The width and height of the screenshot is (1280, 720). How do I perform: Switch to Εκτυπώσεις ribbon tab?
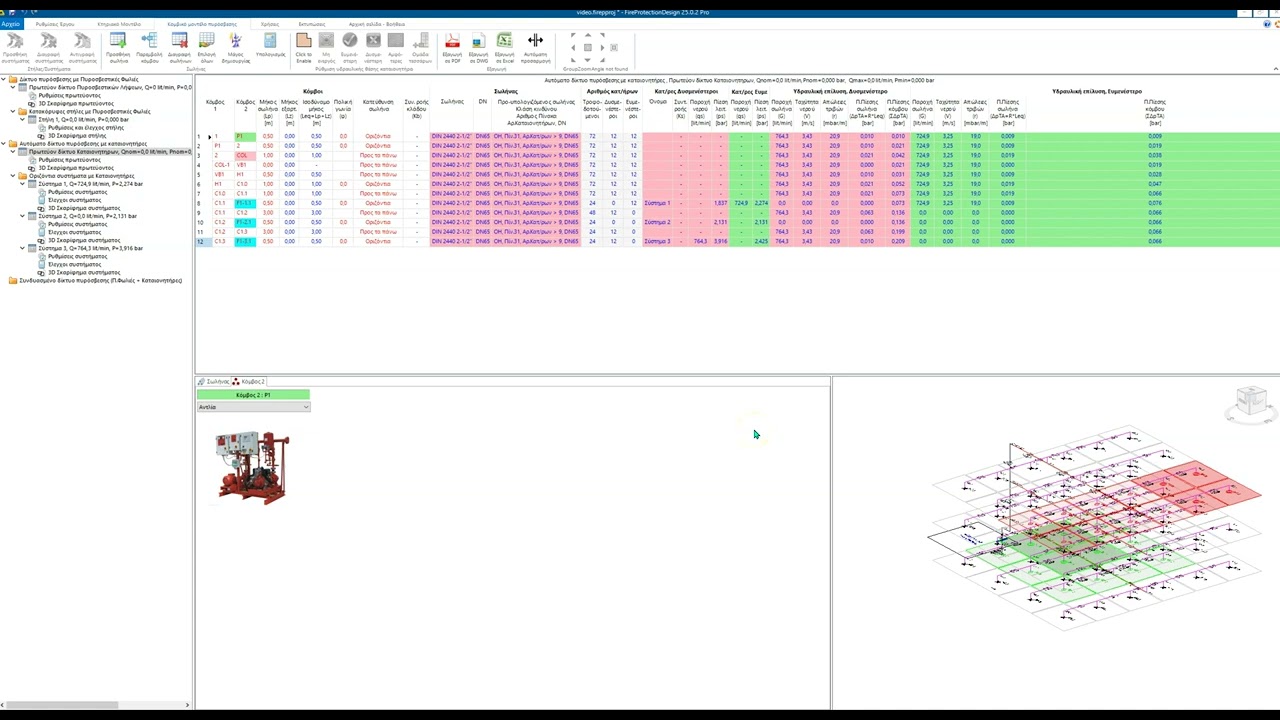[312, 23]
